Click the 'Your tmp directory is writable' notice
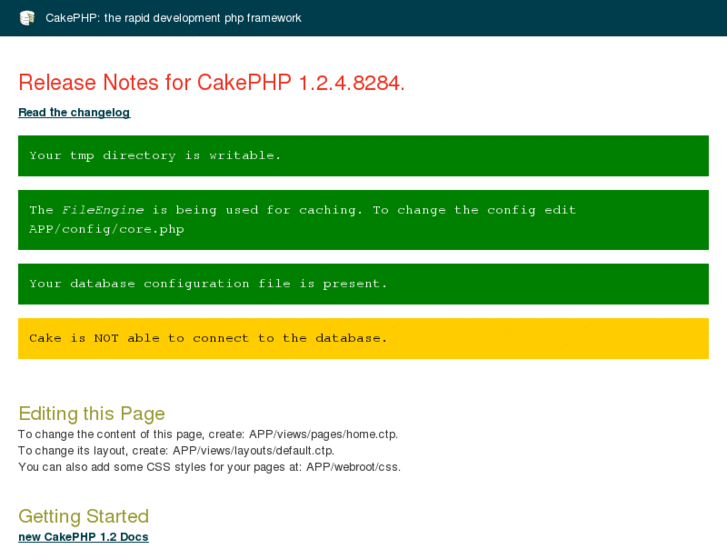727x545 pixels. pos(363,155)
